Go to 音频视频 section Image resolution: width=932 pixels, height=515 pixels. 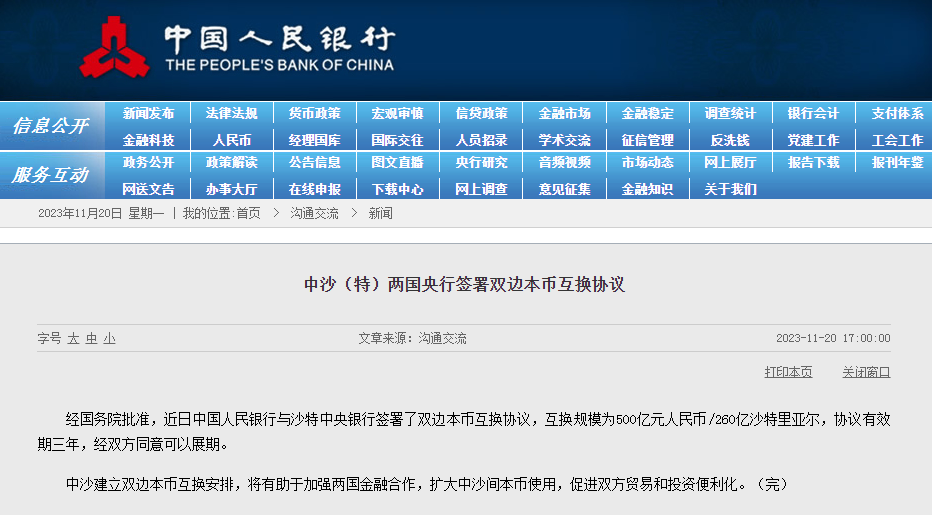(x=565, y=162)
